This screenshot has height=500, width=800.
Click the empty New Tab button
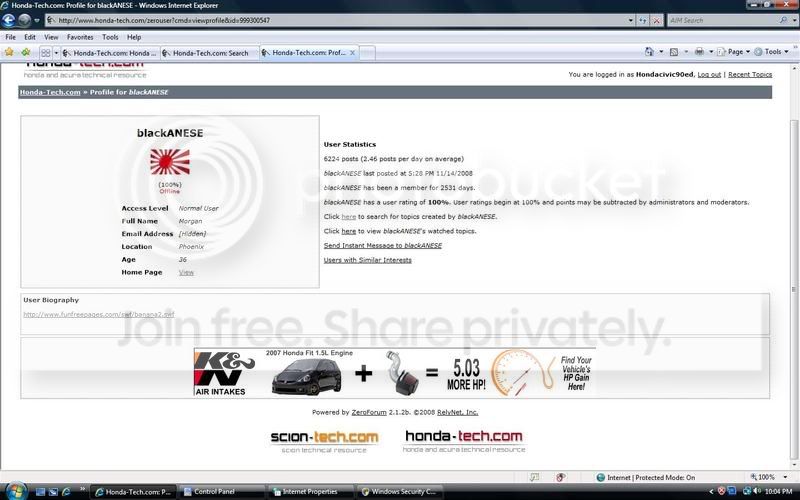367,53
